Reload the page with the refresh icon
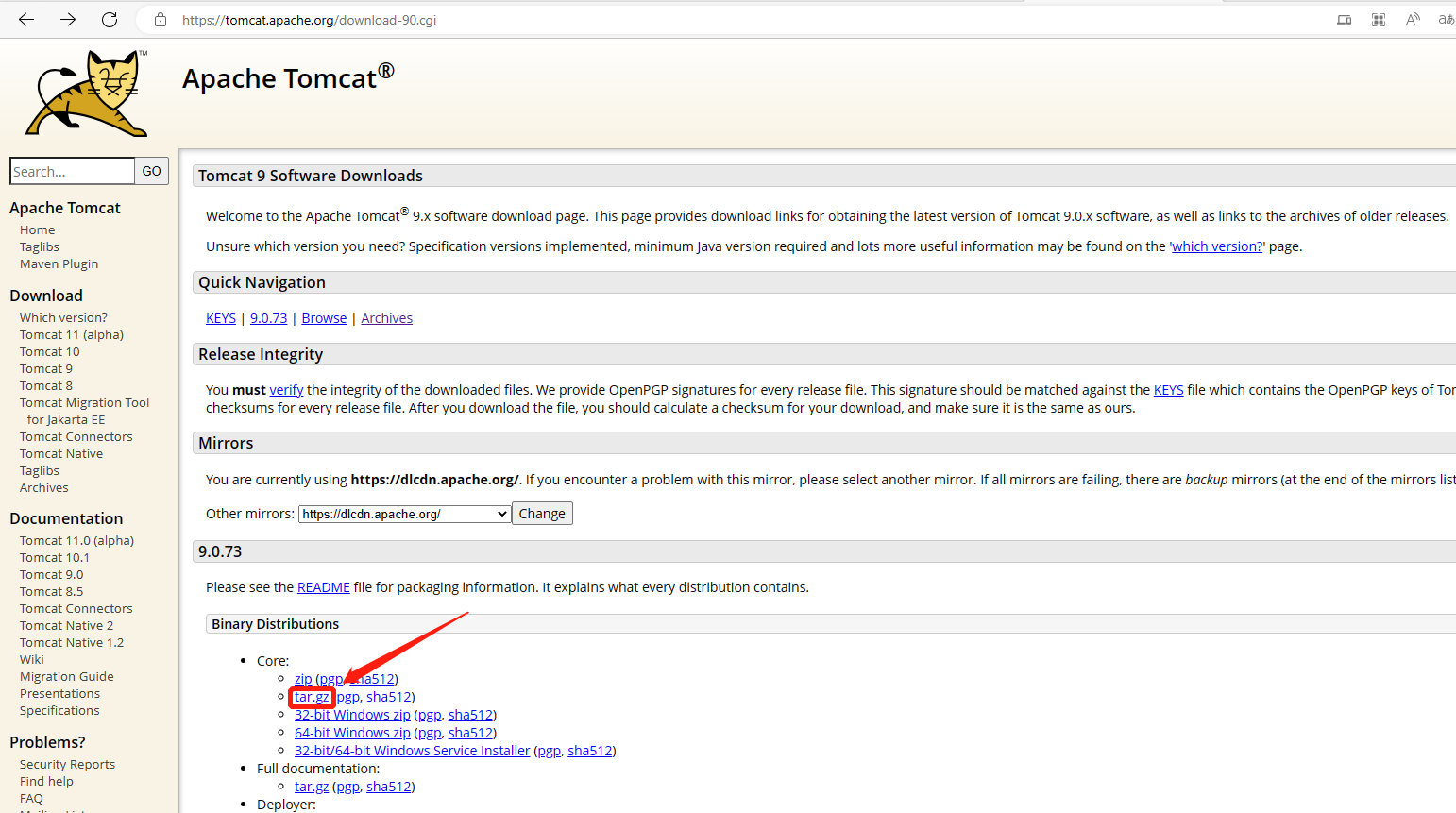The width and height of the screenshot is (1456, 813). [x=110, y=20]
